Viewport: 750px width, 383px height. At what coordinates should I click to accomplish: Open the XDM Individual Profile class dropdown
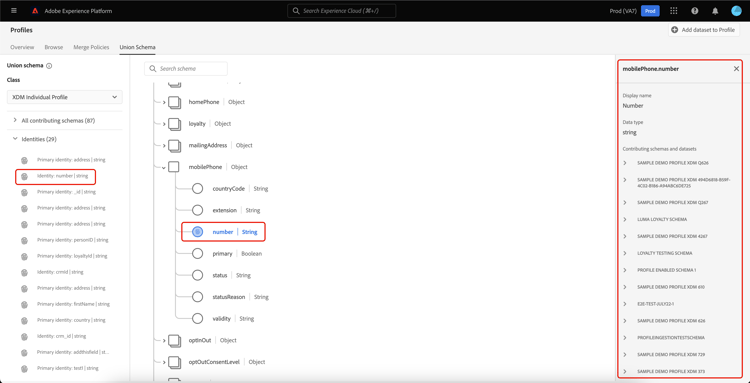point(65,97)
